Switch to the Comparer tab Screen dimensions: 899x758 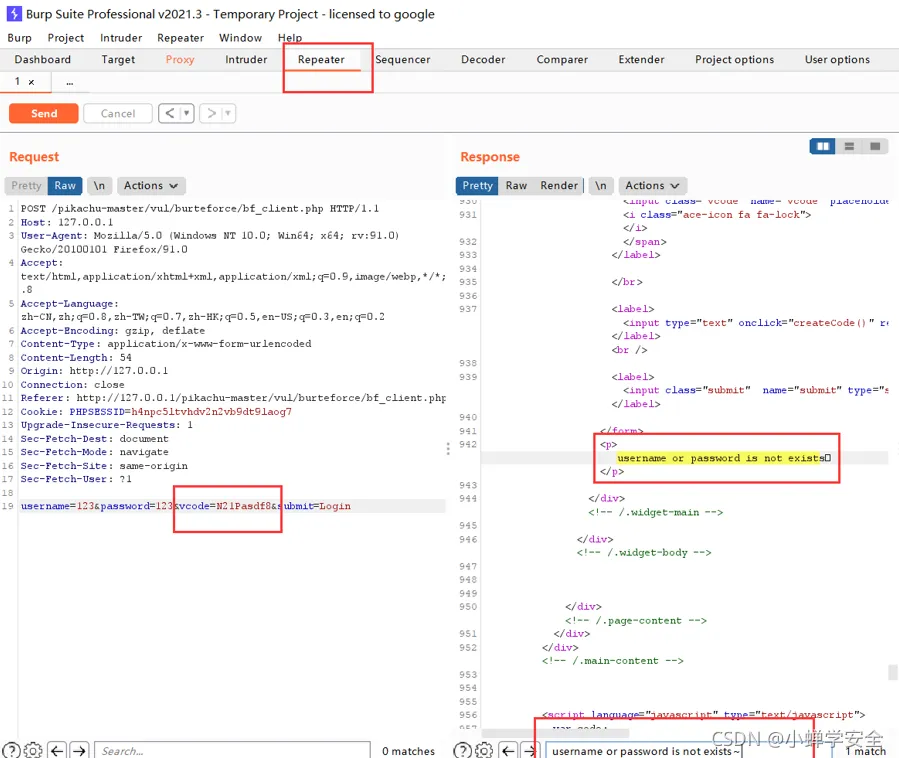click(562, 60)
